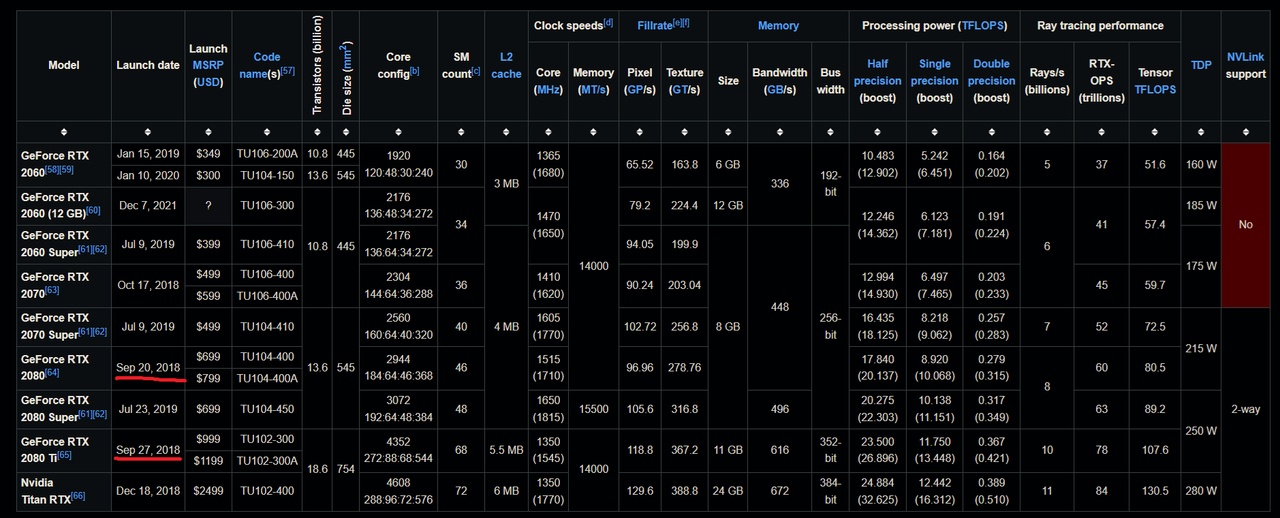This screenshot has height=518, width=1280.
Task: Sort by Memory clock MT/s column arrows
Action: [593, 132]
